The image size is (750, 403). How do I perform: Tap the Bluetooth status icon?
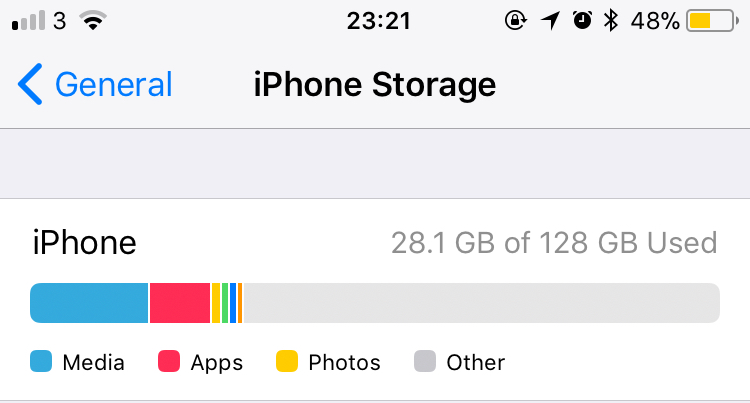[611, 21]
